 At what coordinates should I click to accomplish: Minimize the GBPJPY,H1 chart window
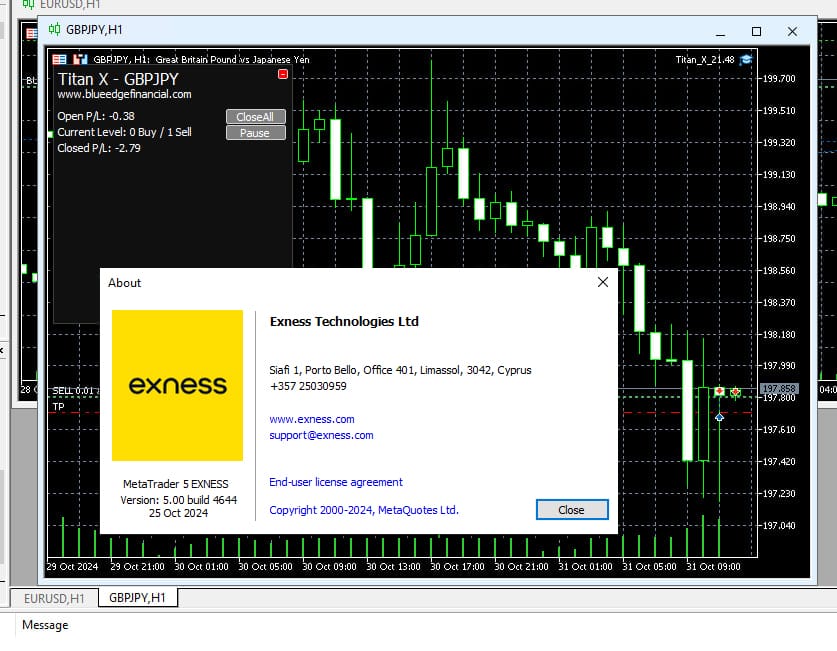[x=715, y=31]
